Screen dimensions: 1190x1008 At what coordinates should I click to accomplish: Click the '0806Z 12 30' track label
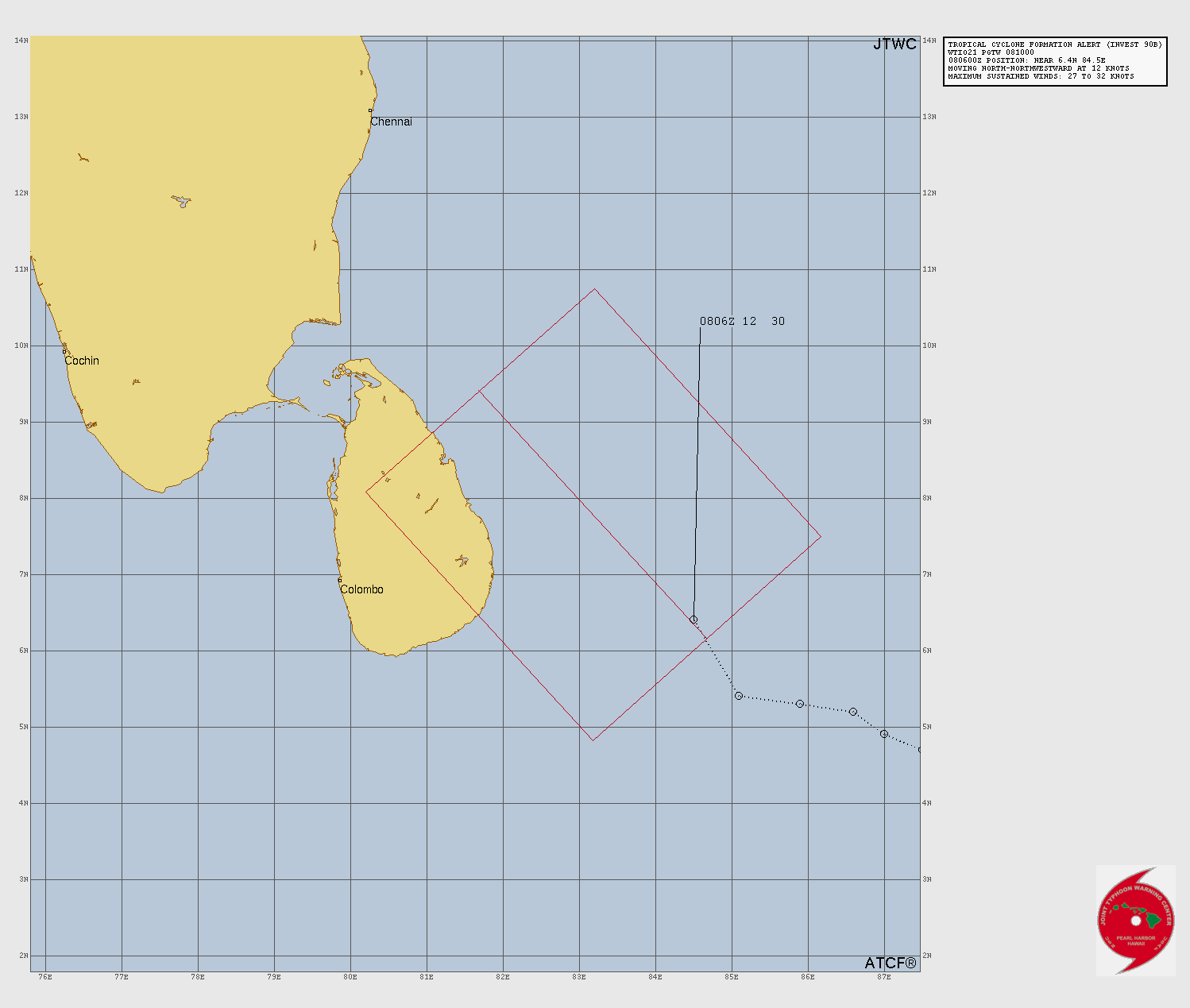click(742, 322)
